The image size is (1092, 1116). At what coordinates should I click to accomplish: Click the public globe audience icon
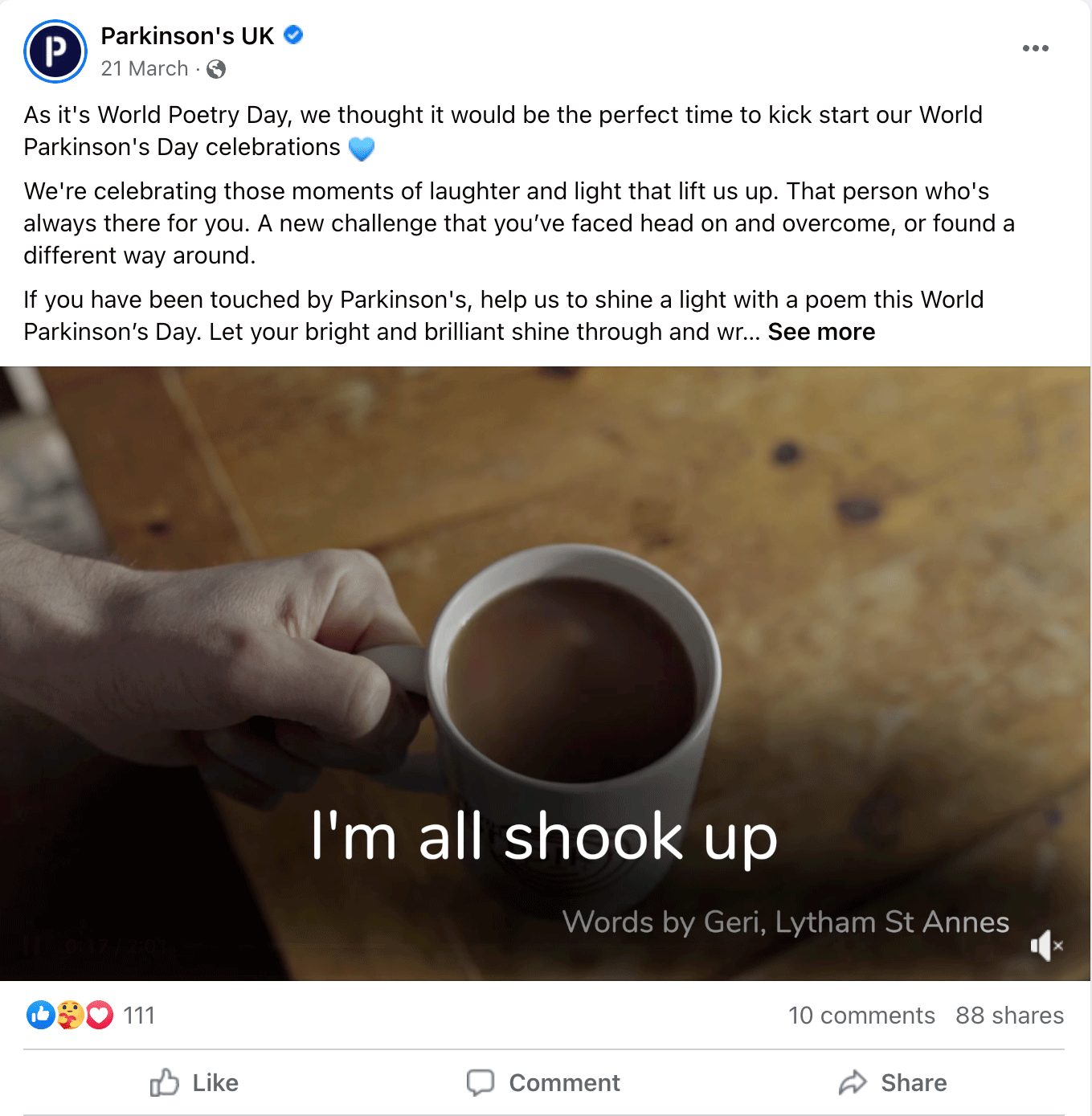[x=216, y=70]
